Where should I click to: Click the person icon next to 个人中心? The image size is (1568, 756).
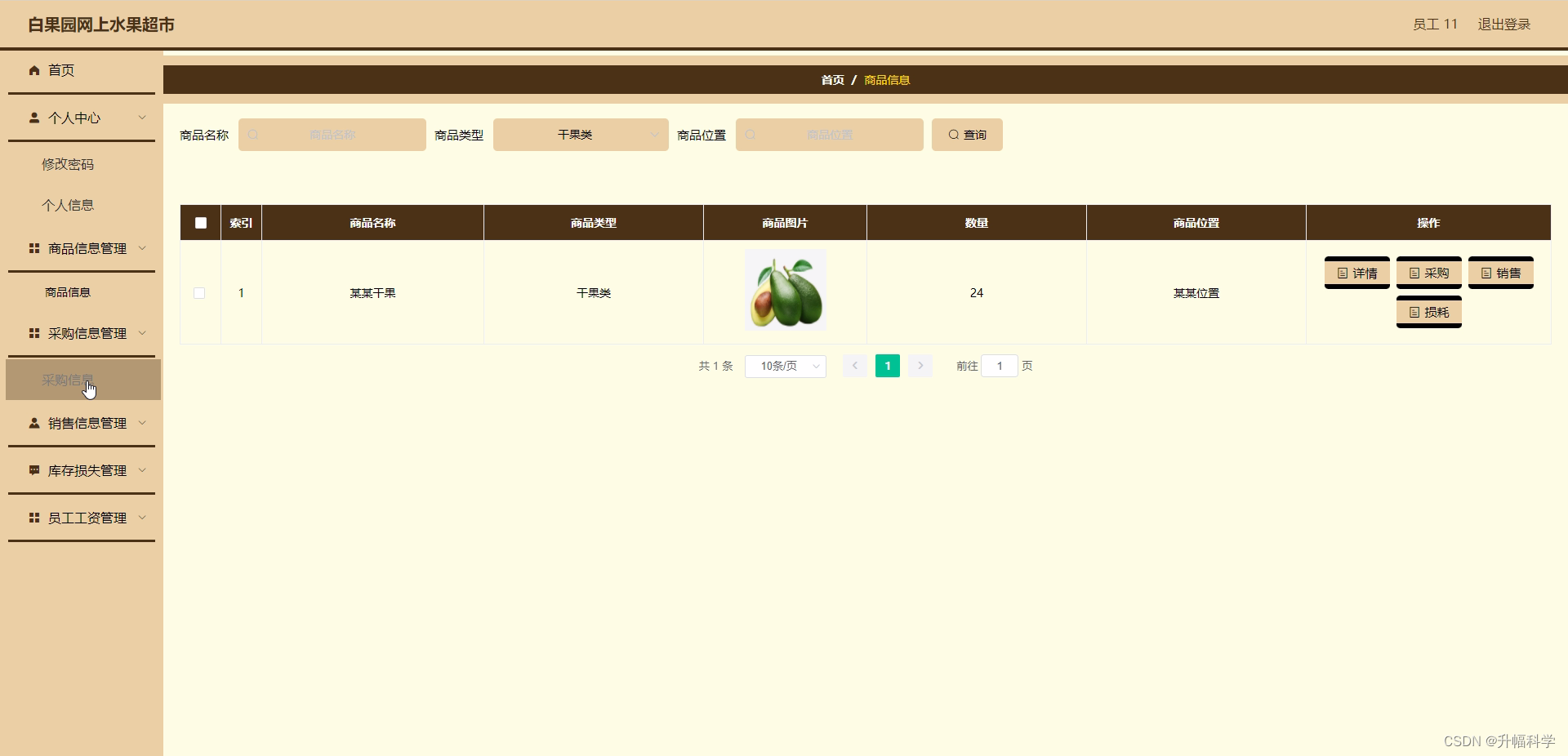pos(33,118)
